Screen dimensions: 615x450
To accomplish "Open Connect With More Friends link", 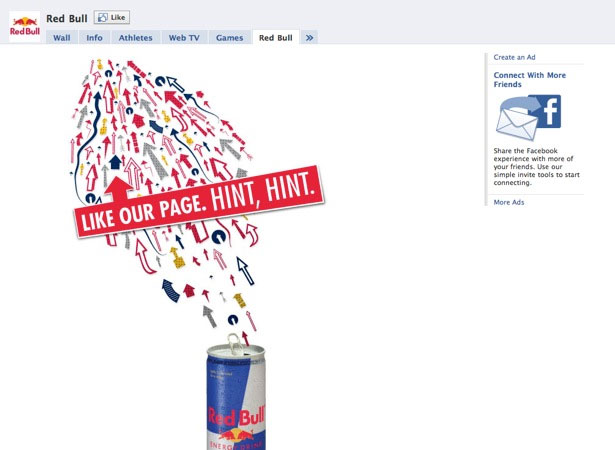I will coord(529,80).
